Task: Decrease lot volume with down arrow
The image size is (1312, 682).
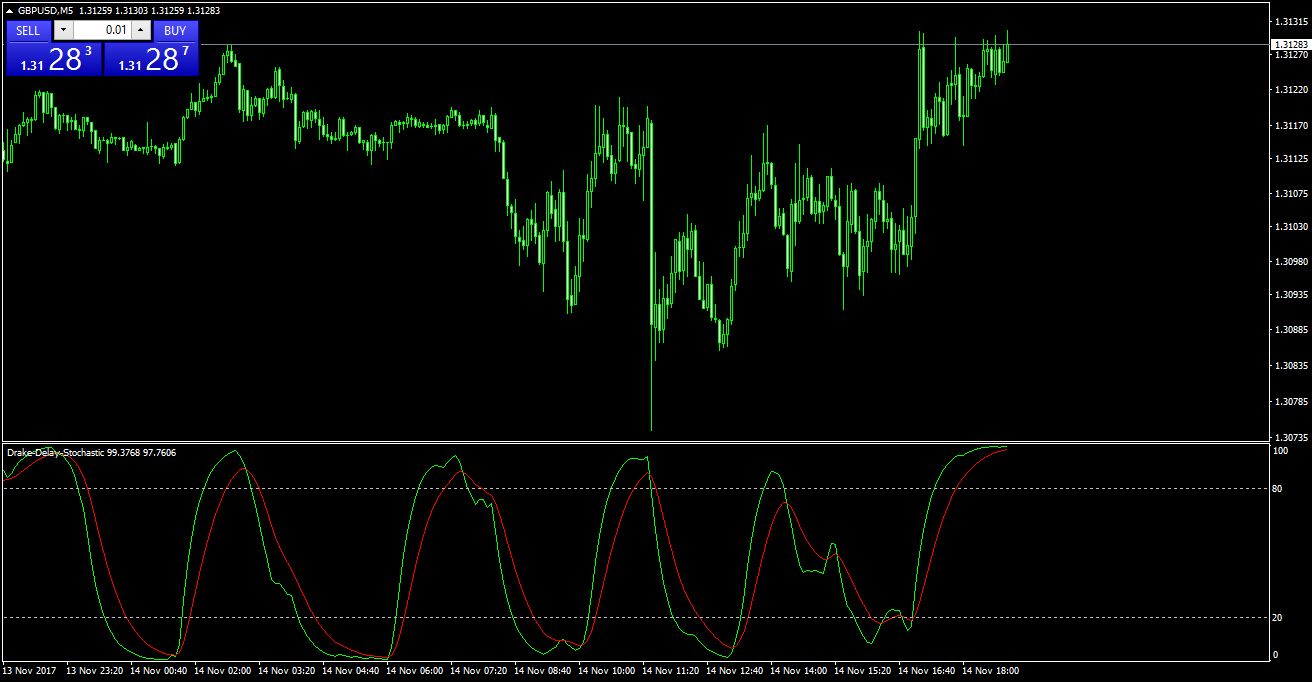Action: point(63,30)
